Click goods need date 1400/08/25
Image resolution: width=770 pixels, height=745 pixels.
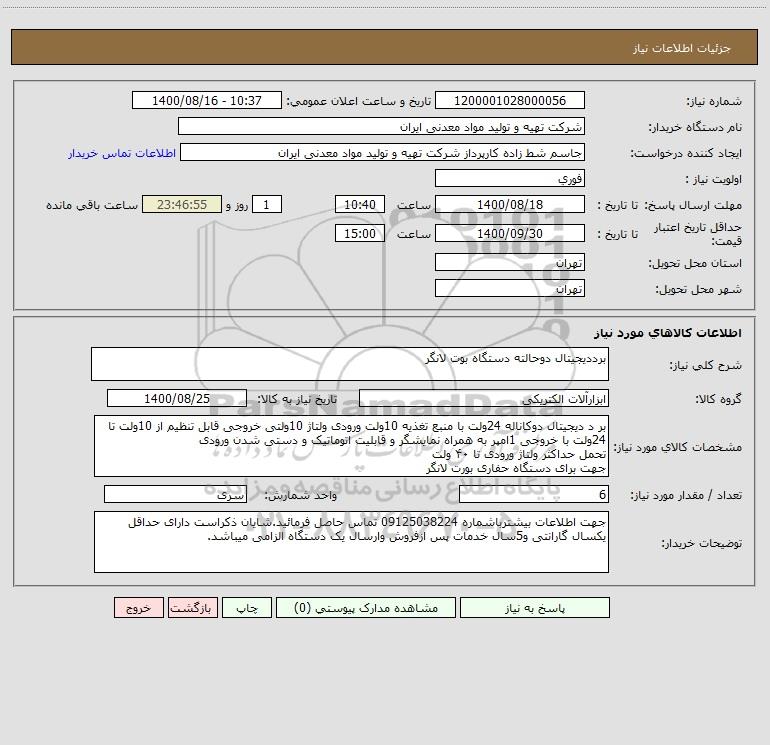[177, 398]
